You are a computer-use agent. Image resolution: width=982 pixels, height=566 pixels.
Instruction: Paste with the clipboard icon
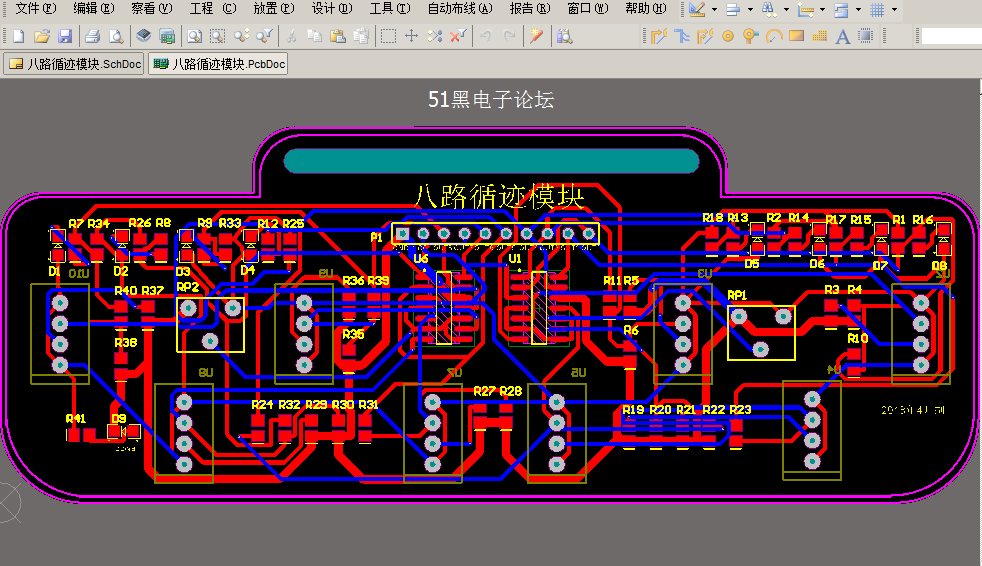point(338,36)
